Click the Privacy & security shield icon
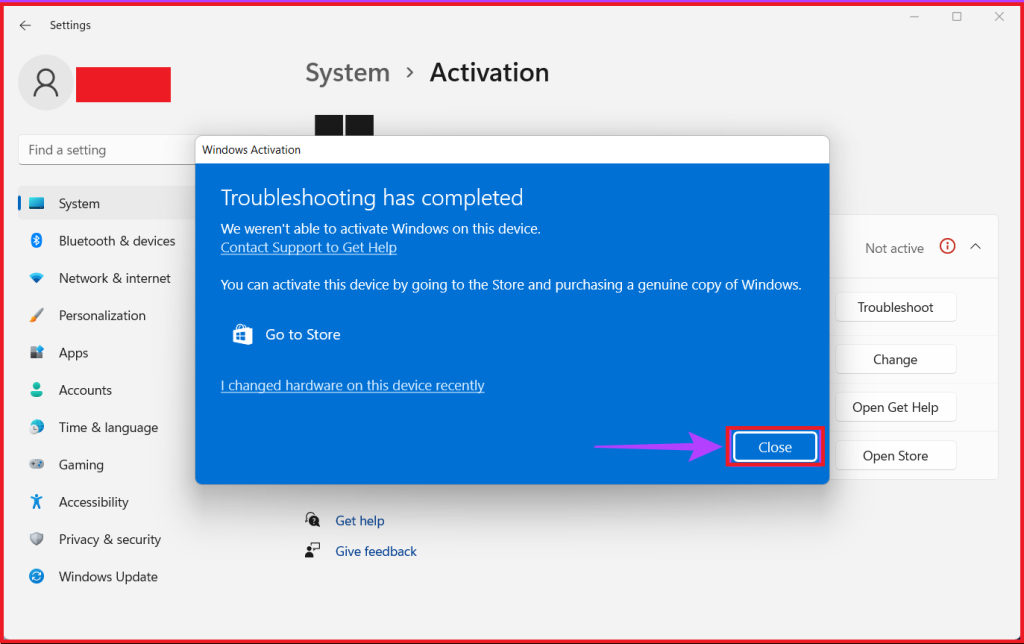Screen dimensions: 1024x644 click(x=37, y=539)
